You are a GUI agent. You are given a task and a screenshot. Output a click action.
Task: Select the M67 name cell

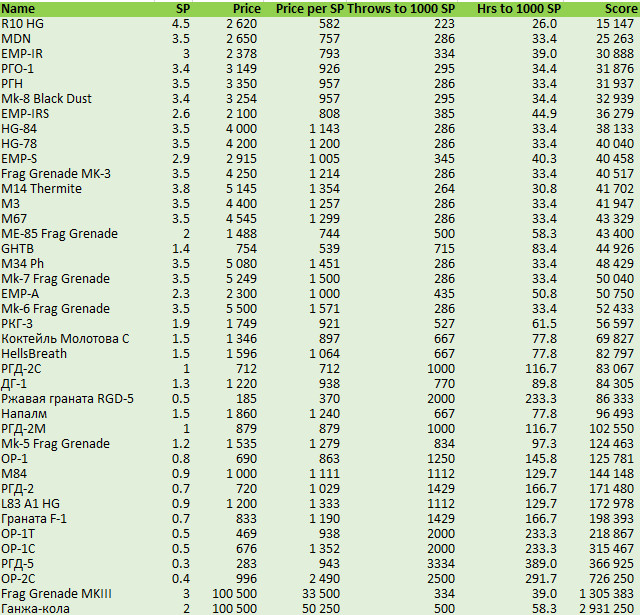pyautogui.click(x=14, y=218)
